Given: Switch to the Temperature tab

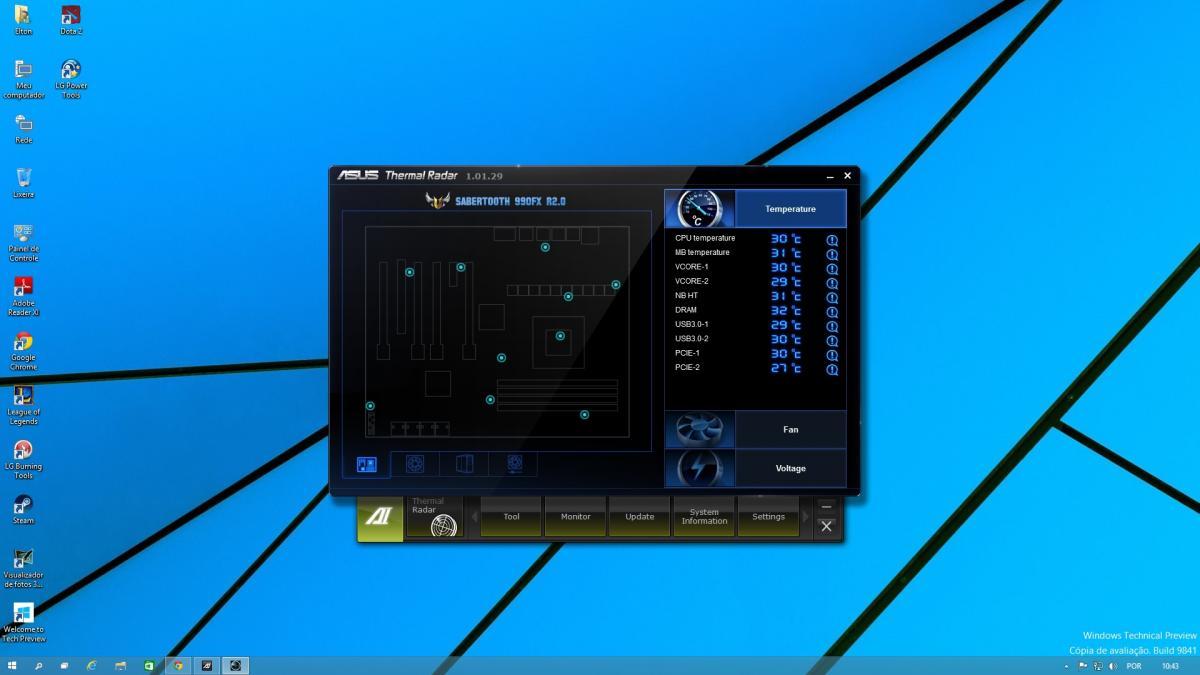Looking at the screenshot, I should click(790, 209).
